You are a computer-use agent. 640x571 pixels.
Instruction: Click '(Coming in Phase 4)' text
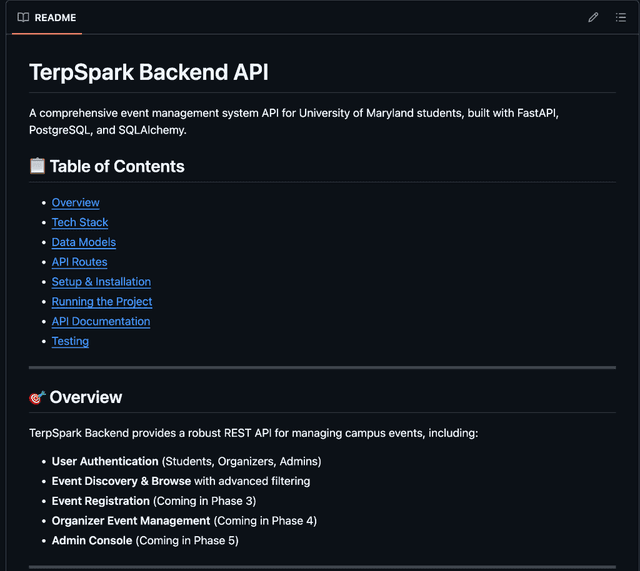pos(265,521)
